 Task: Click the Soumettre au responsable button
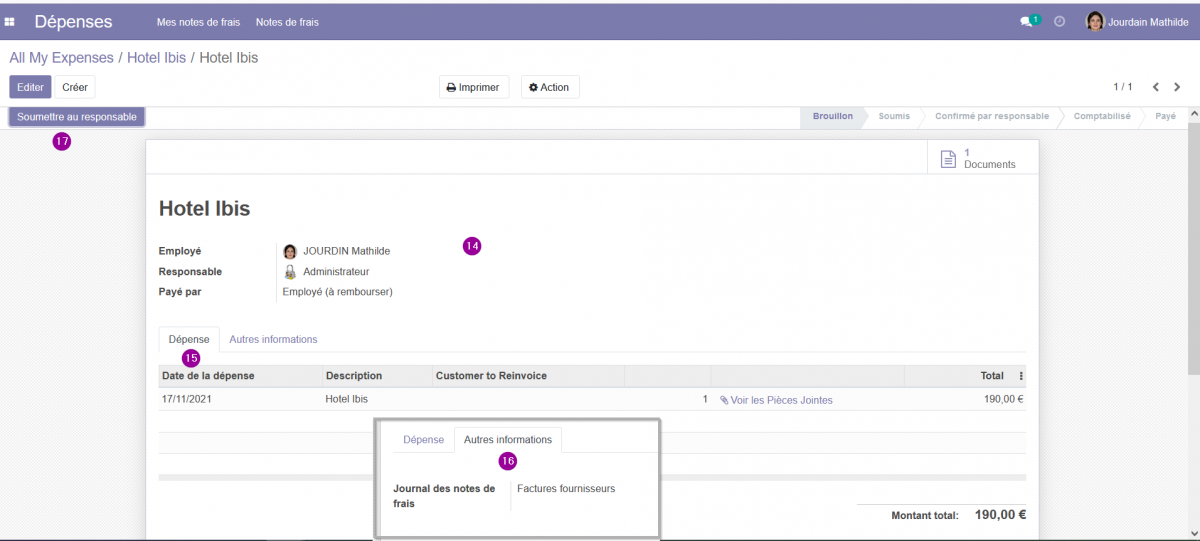(77, 117)
